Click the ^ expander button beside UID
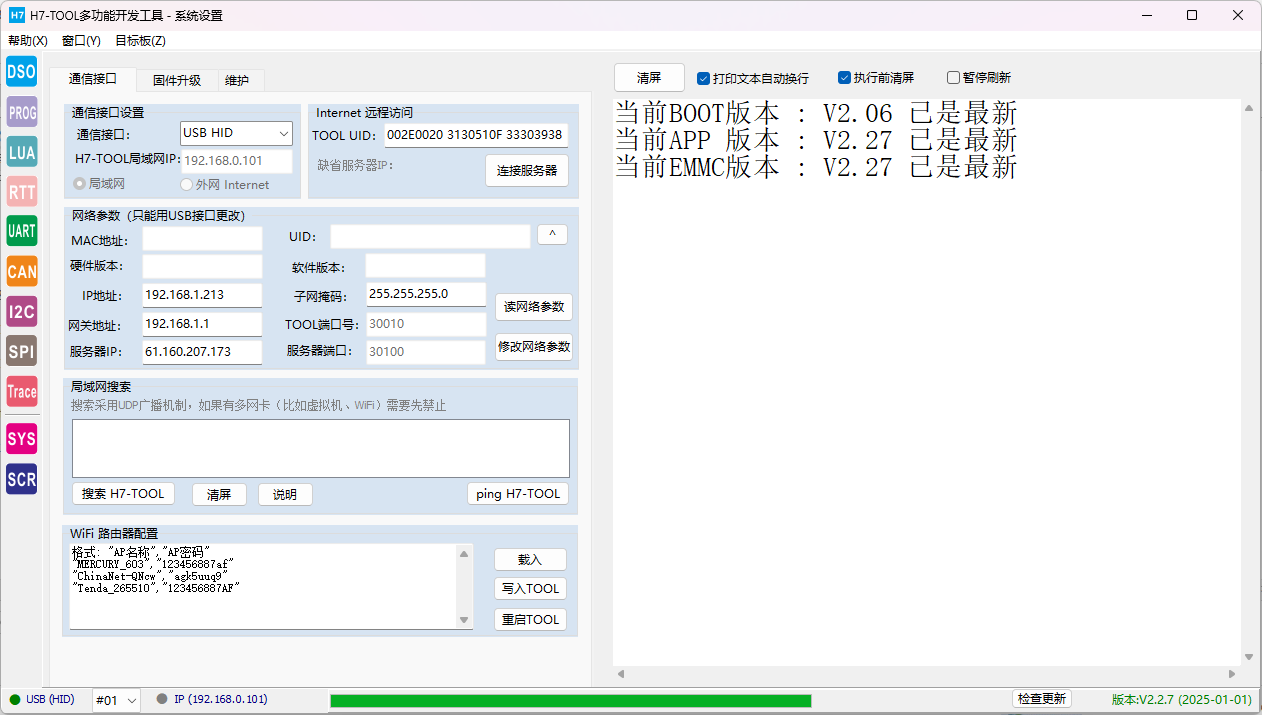The image size is (1262, 715). tap(552, 234)
